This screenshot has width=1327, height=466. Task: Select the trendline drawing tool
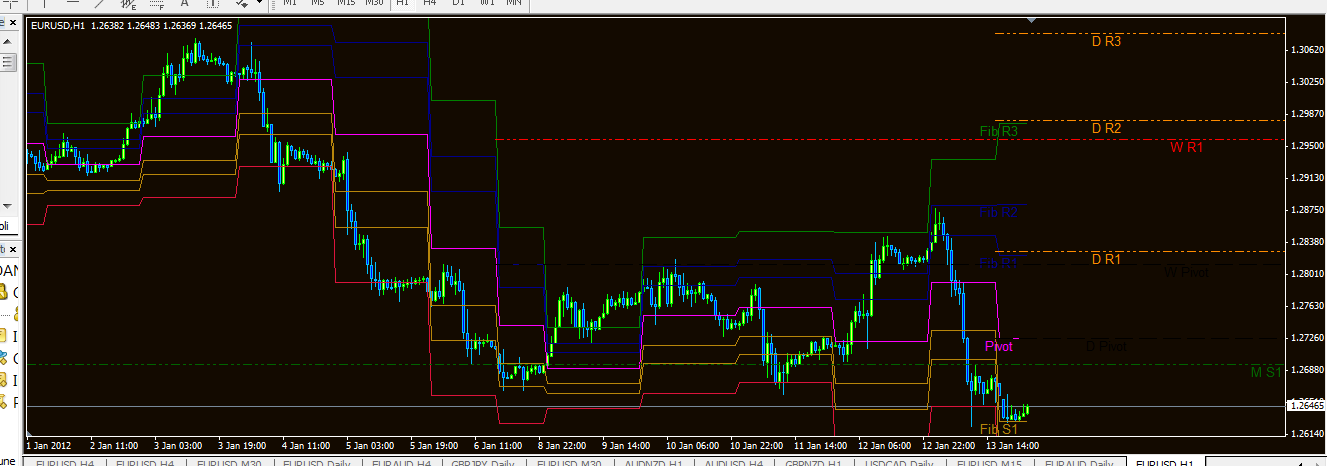click(x=101, y=3)
